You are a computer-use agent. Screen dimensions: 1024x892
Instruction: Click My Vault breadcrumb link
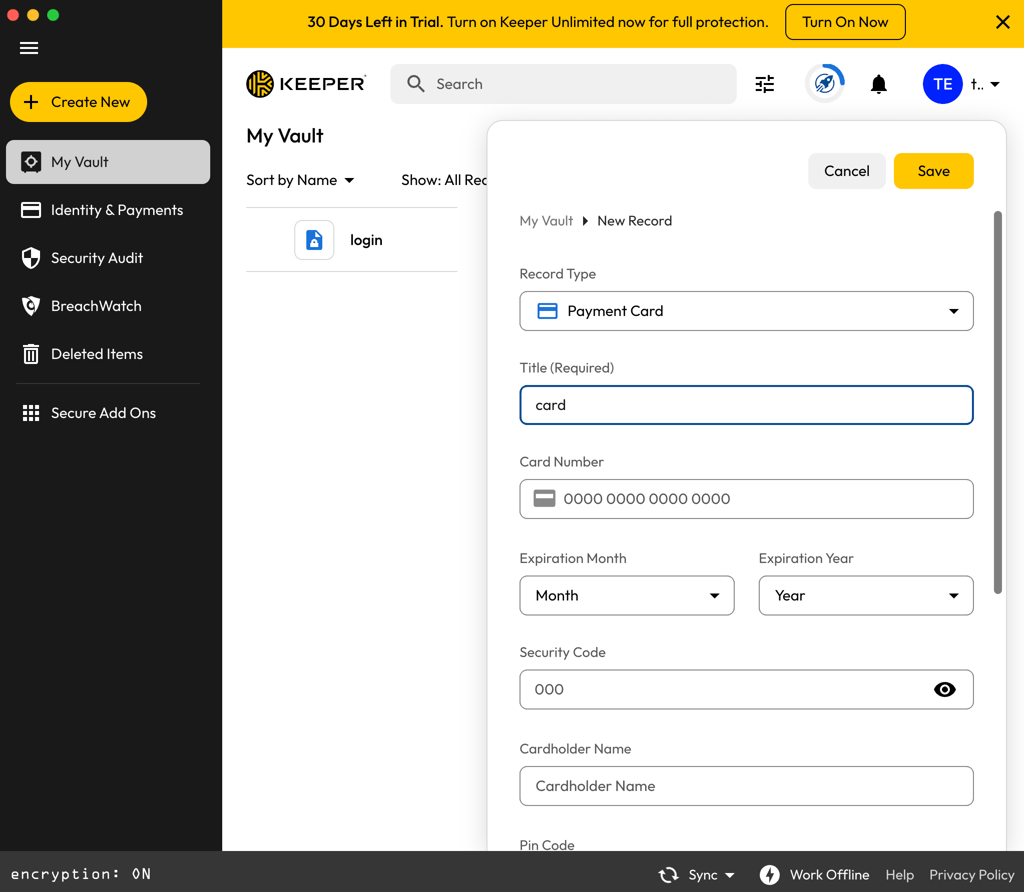(546, 221)
